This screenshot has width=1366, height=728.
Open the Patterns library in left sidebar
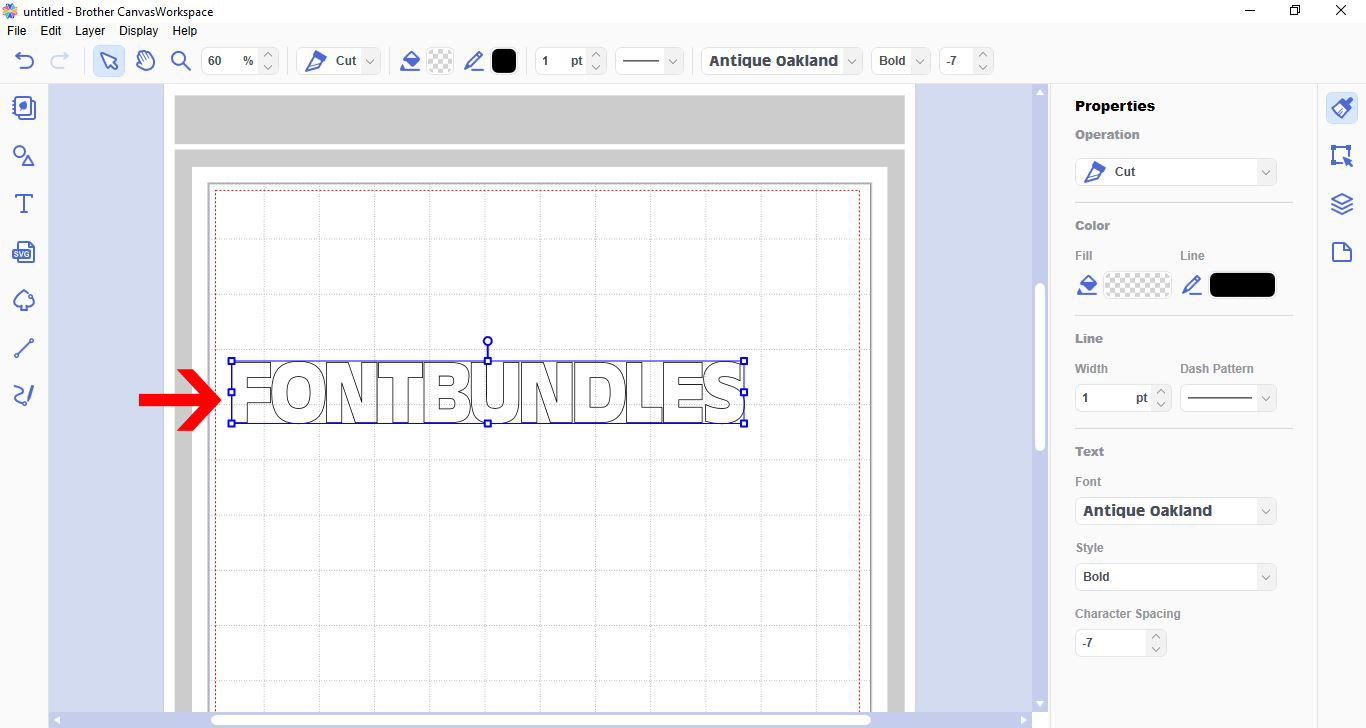click(x=24, y=107)
